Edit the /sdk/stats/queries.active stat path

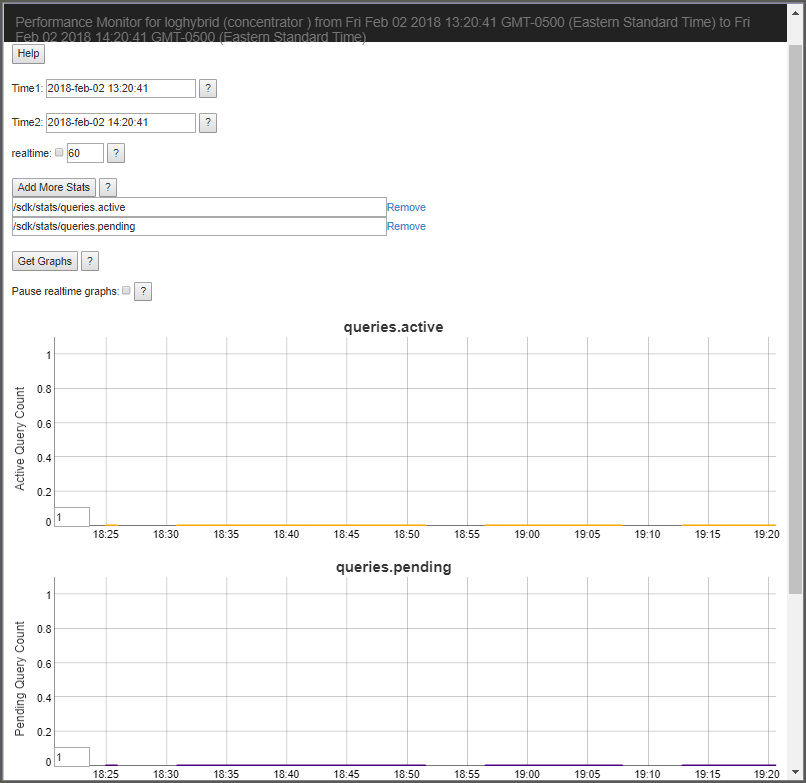pos(197,207)
